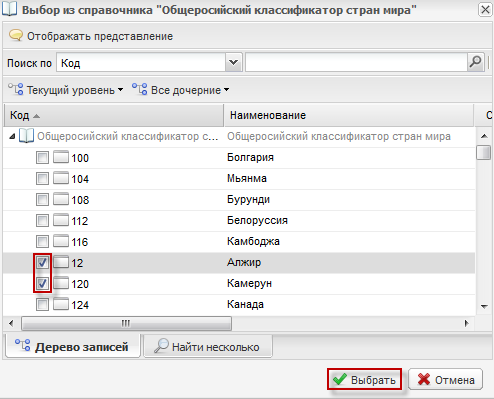
Task: Uncheck the checkbox for code 12 Алжир
Action: point(42,263)
